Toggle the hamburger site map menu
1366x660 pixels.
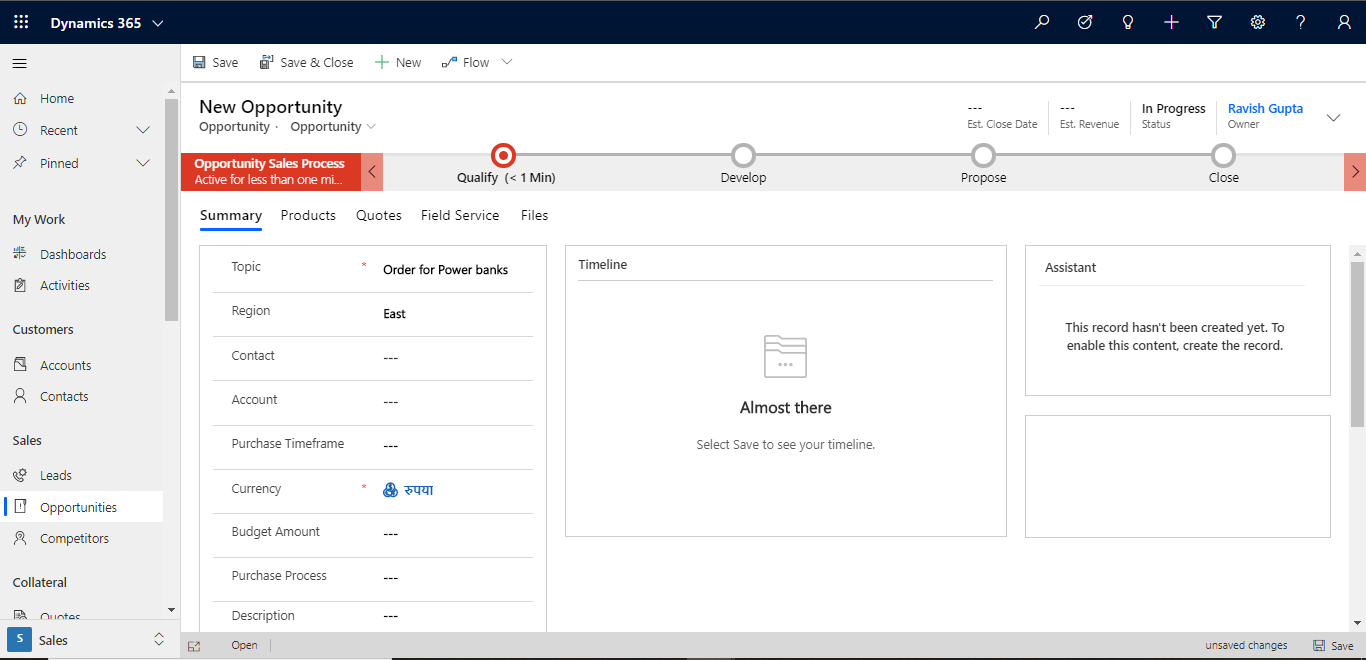(20, 63)
